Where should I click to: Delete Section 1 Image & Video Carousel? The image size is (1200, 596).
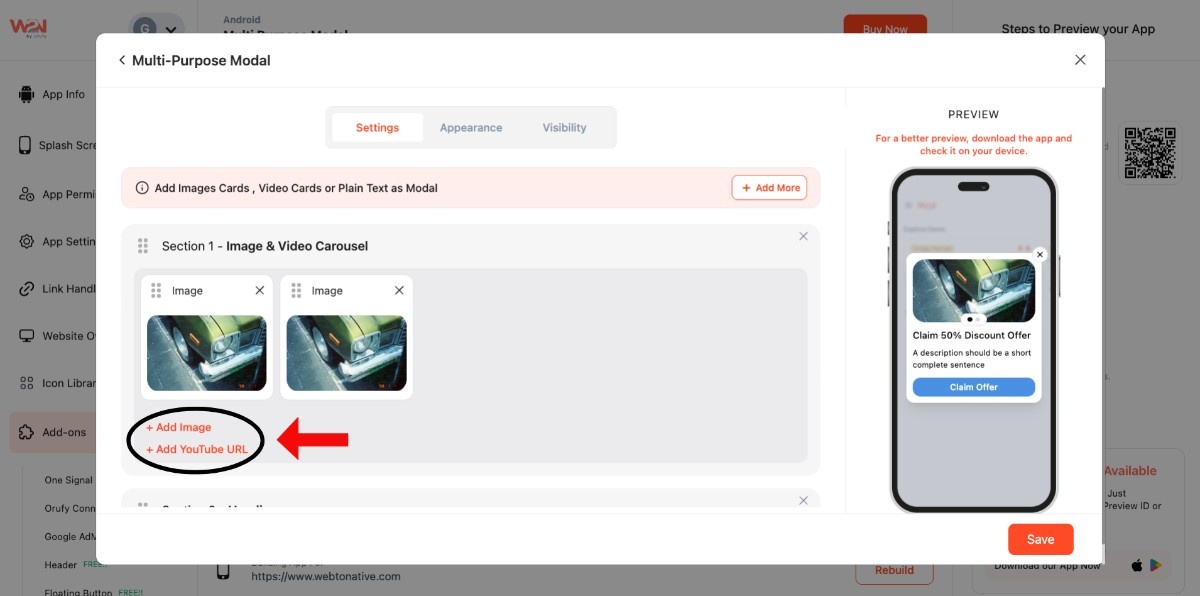[803, 237]
